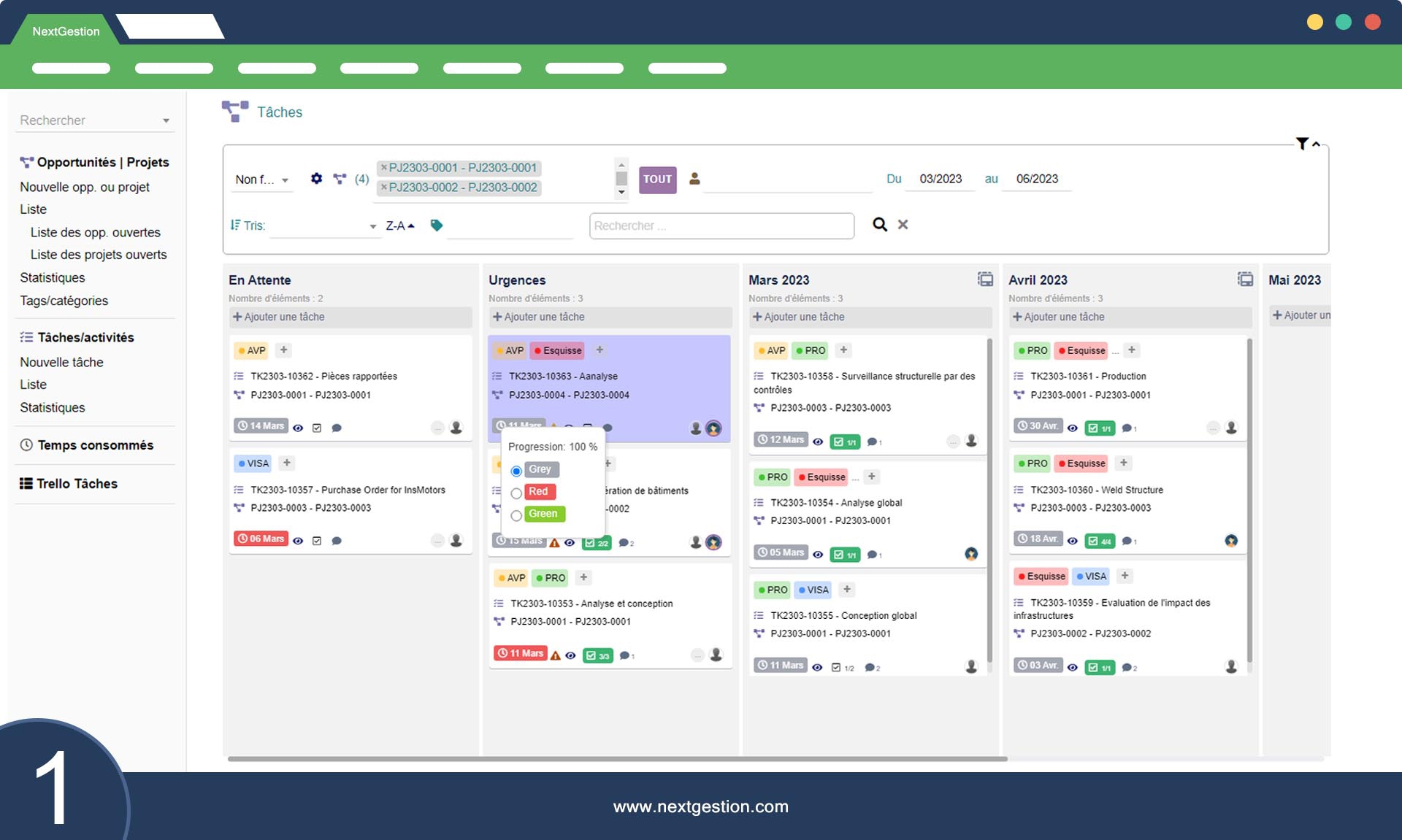Open comments on TK2303-10362 card

click(337, 428)
